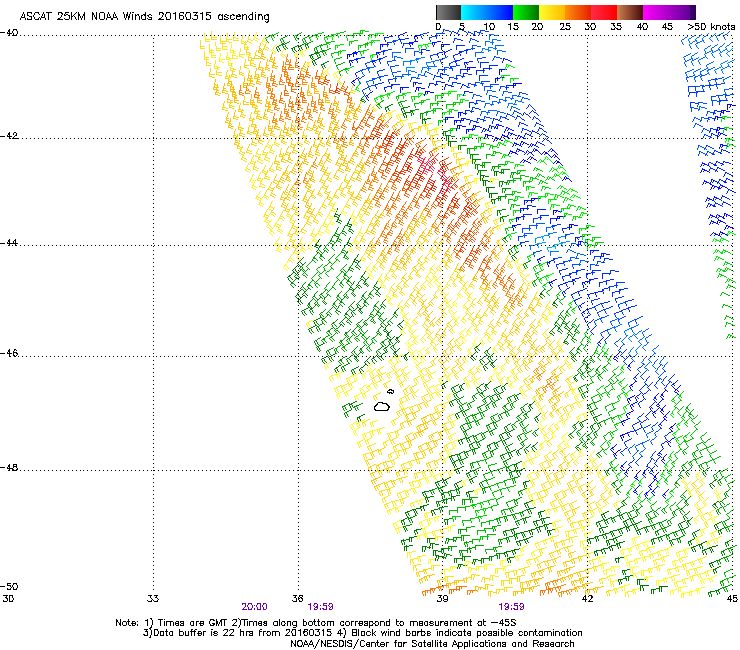Click the purple 20:00 time label

pos(254,607)
